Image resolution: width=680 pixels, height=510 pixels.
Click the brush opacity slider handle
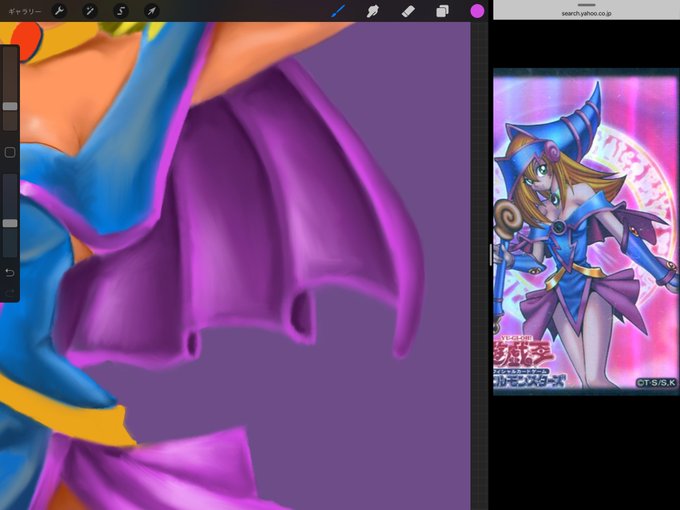point(10,223)
